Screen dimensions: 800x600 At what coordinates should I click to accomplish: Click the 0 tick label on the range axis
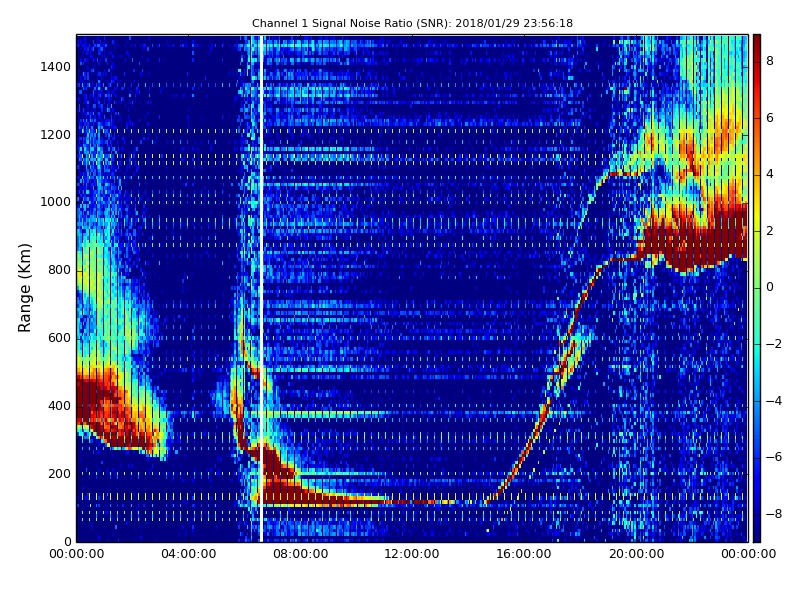click(x=67, y=541)
